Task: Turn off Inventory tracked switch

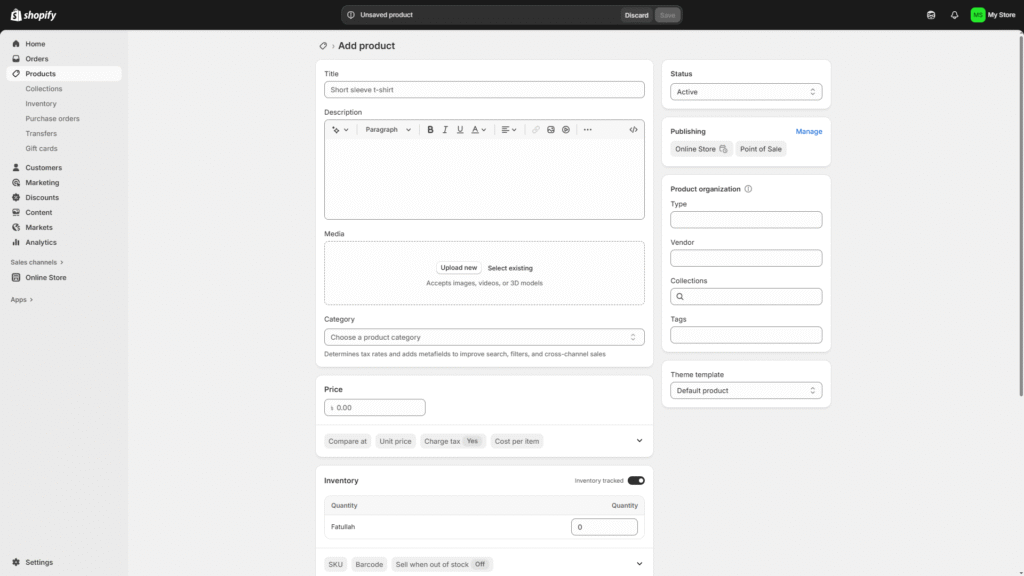Action: (636, 481)
